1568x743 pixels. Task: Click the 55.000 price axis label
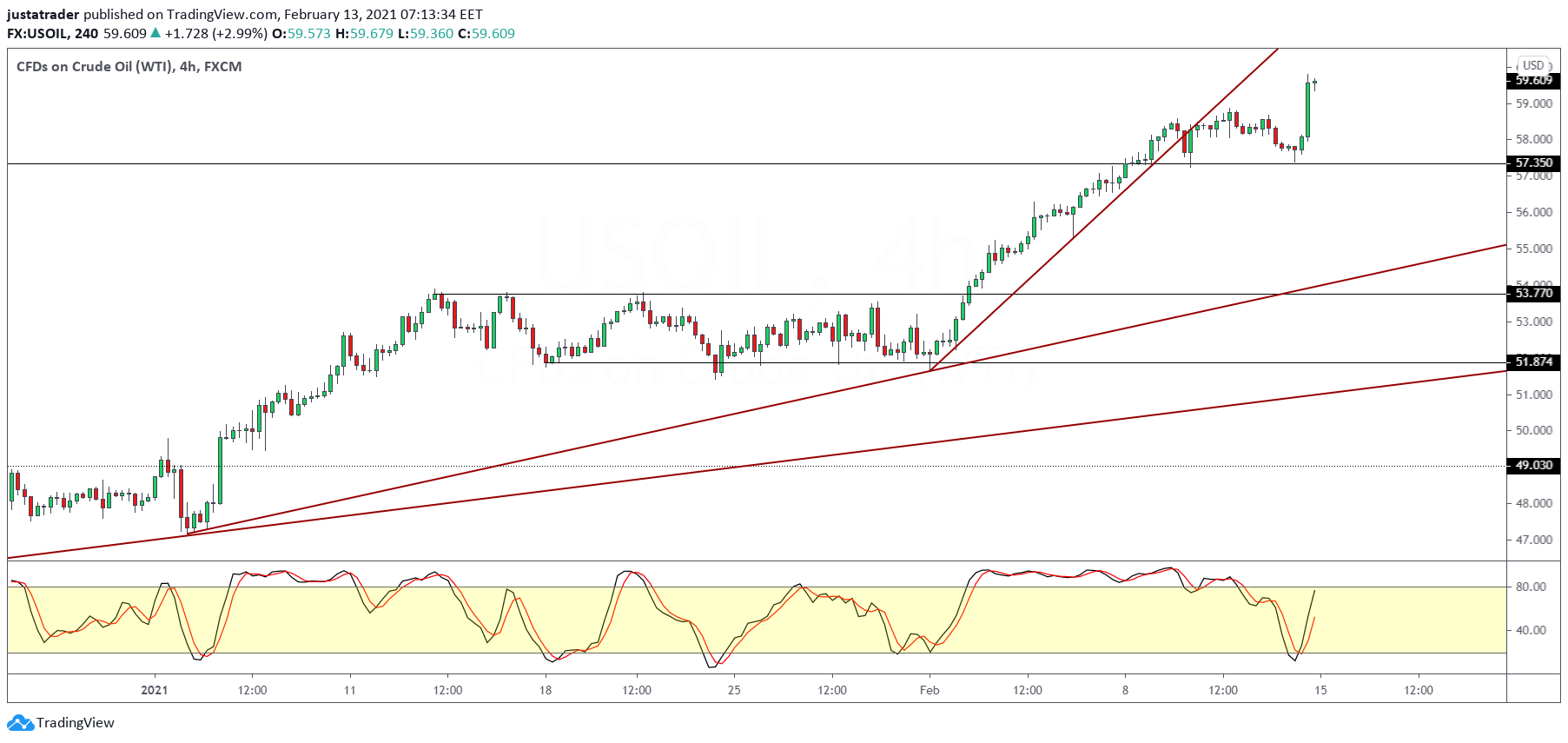click(1533, 249)
